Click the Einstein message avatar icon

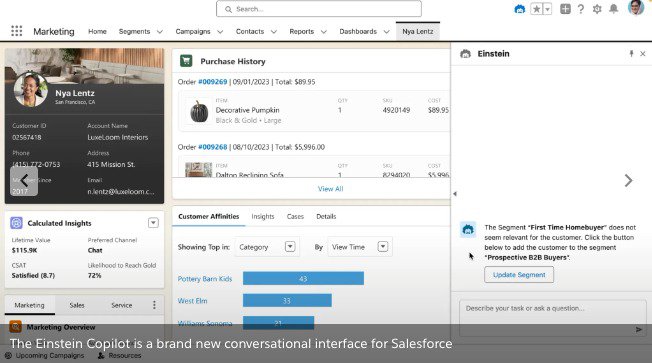pos(468,230)
